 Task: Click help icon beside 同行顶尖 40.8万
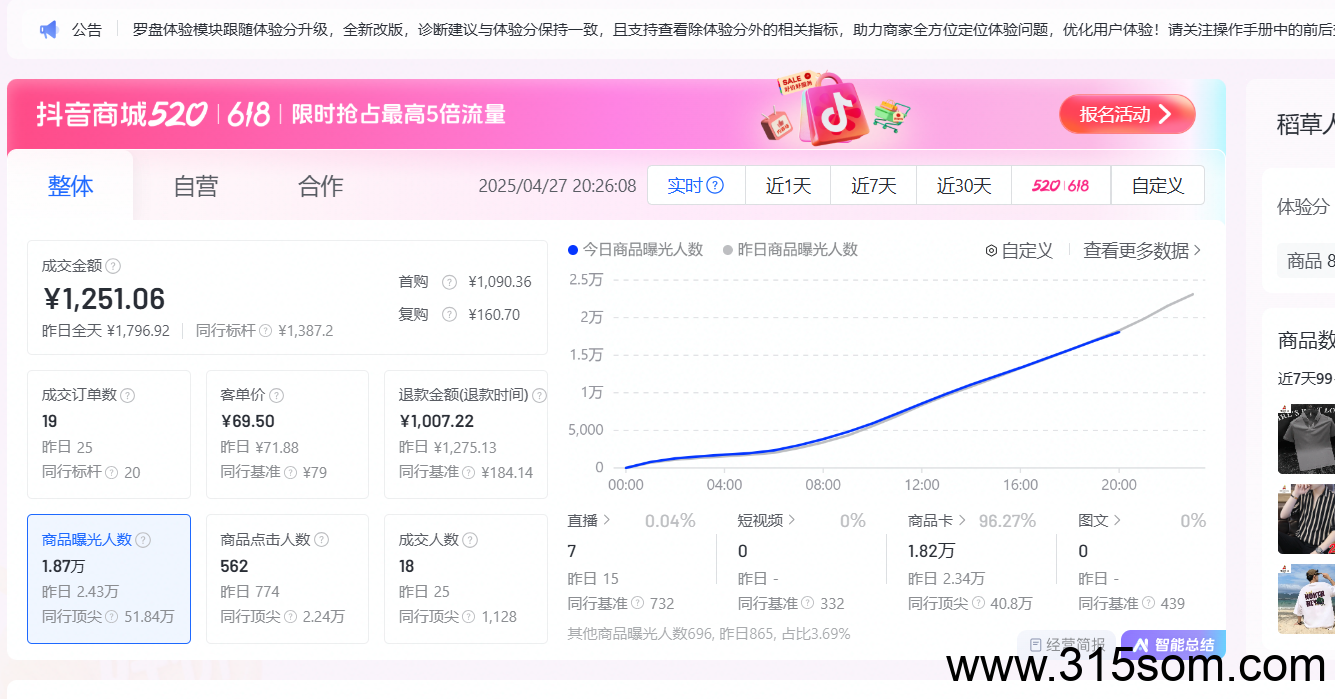[x=978, y=603]
